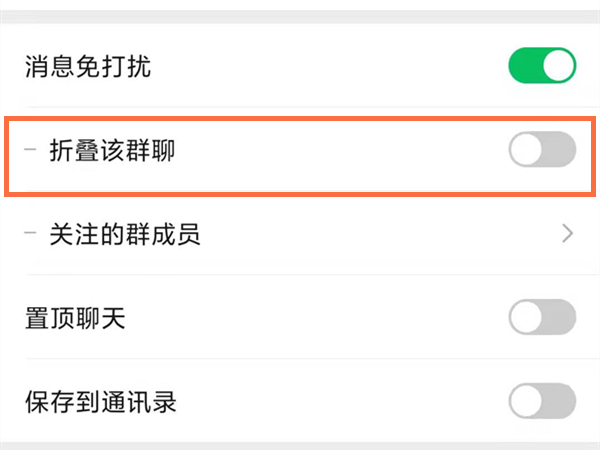The height and width of the screenshot is (450, 600).
Task: Click the white knob of the 消息免打扰 switch
Action: click(x=559, y=67)
